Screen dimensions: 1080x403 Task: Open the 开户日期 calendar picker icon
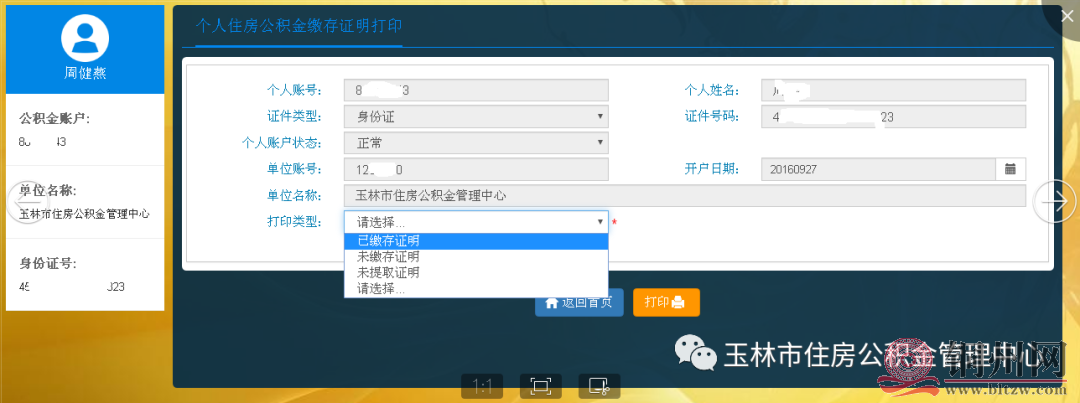tap(1010, 169)
